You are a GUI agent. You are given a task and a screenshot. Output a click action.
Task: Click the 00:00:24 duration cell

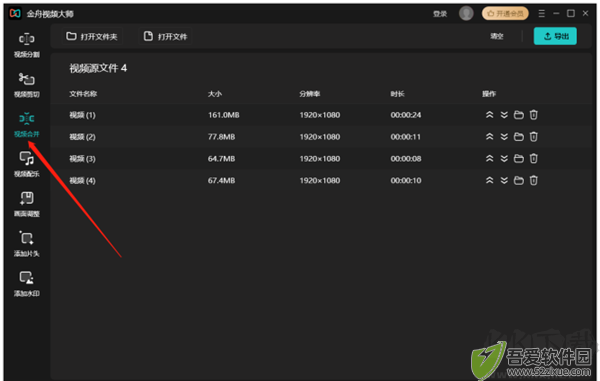click(406, 115)
